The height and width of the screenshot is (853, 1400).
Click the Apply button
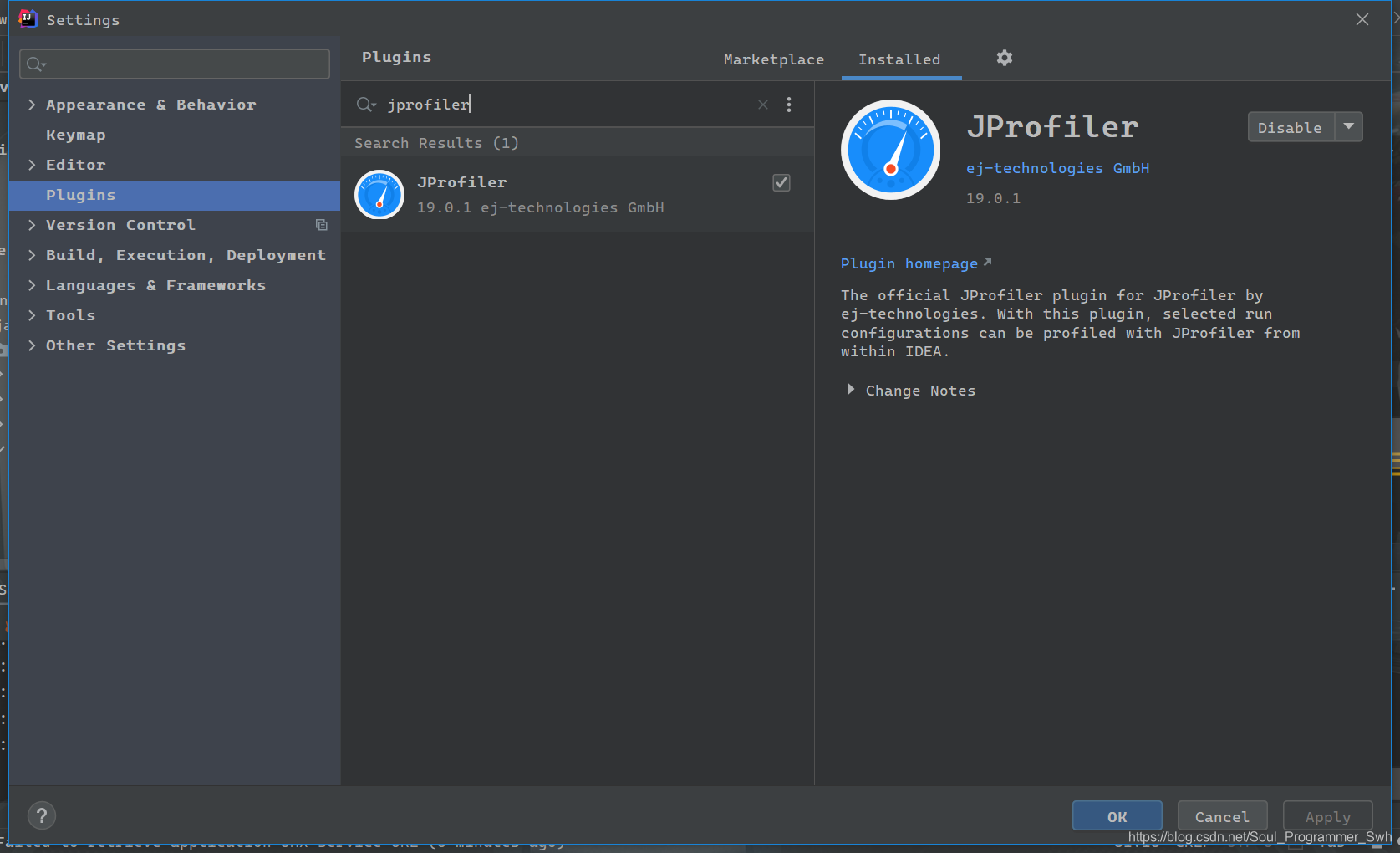click(1327, 816)
